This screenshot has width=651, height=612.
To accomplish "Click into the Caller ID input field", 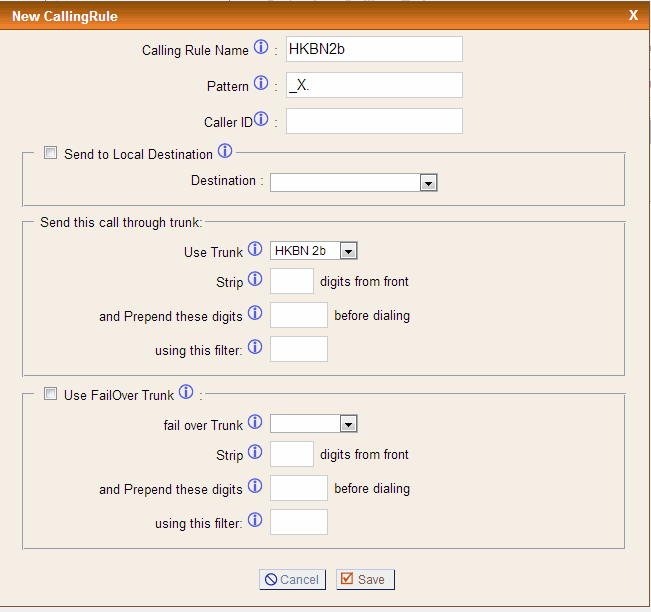I will (x=374, y=121).
